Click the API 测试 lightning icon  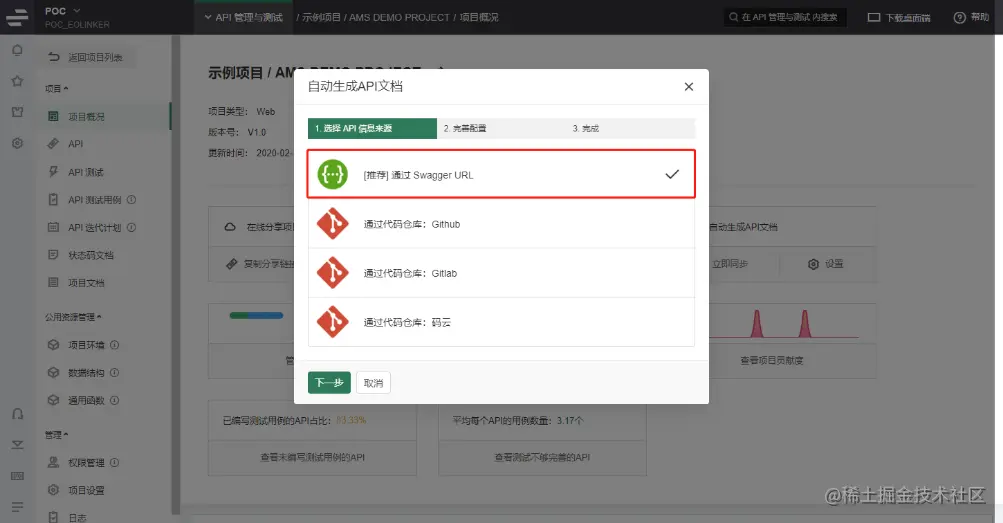(x=54, y=171)
